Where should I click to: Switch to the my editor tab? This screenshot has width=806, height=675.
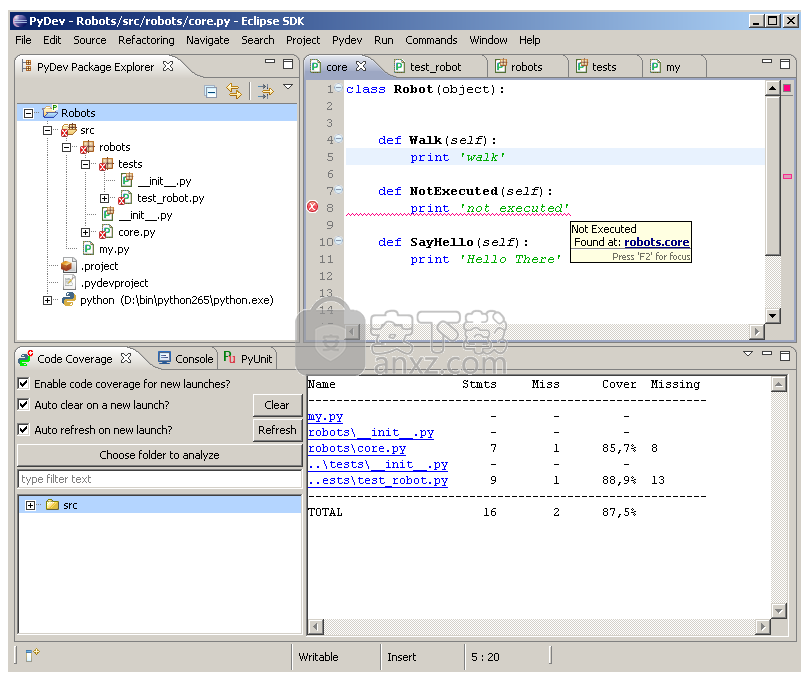tap(672, 67)
